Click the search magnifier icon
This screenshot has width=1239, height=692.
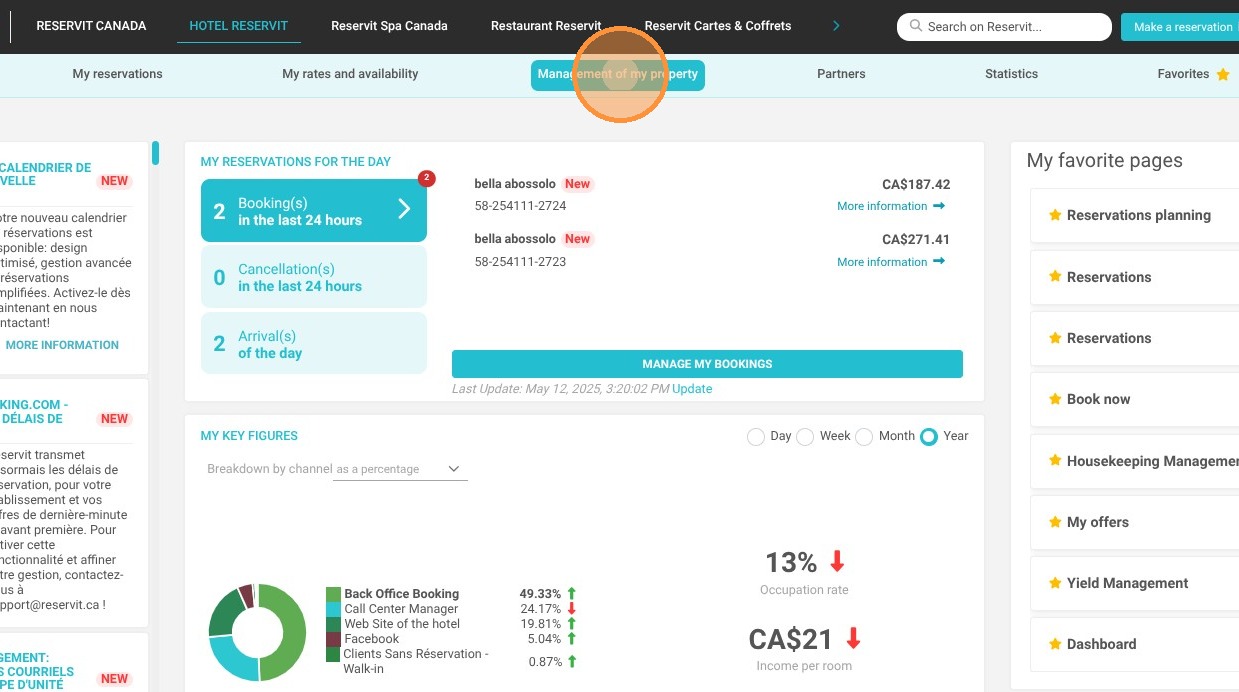[915, 27]
